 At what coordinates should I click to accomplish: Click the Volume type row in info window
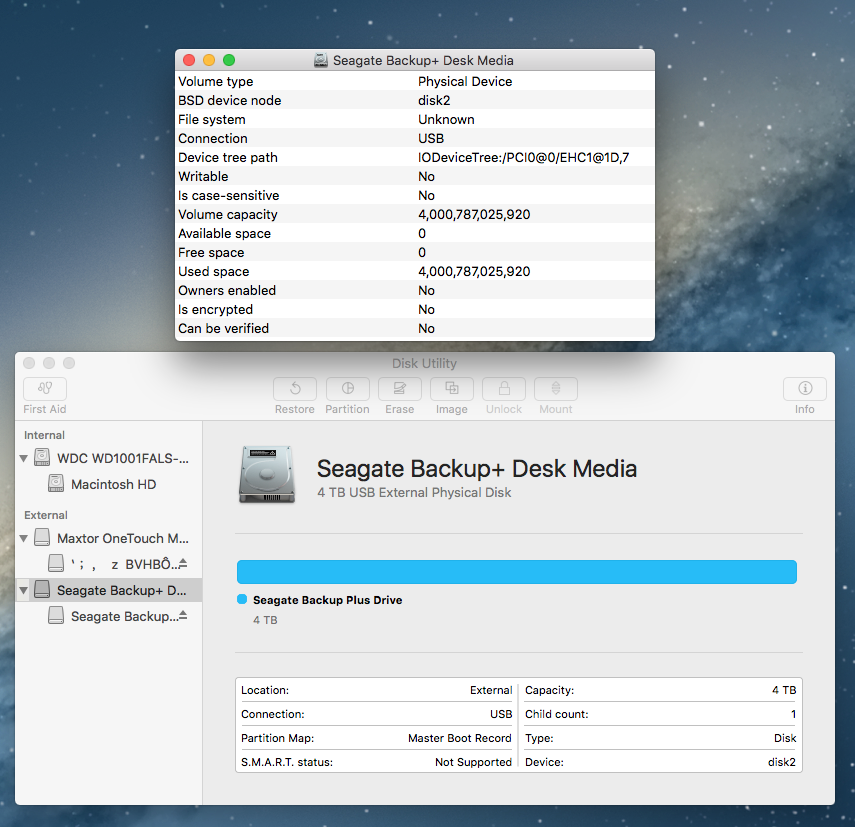(x=415, y=81)
